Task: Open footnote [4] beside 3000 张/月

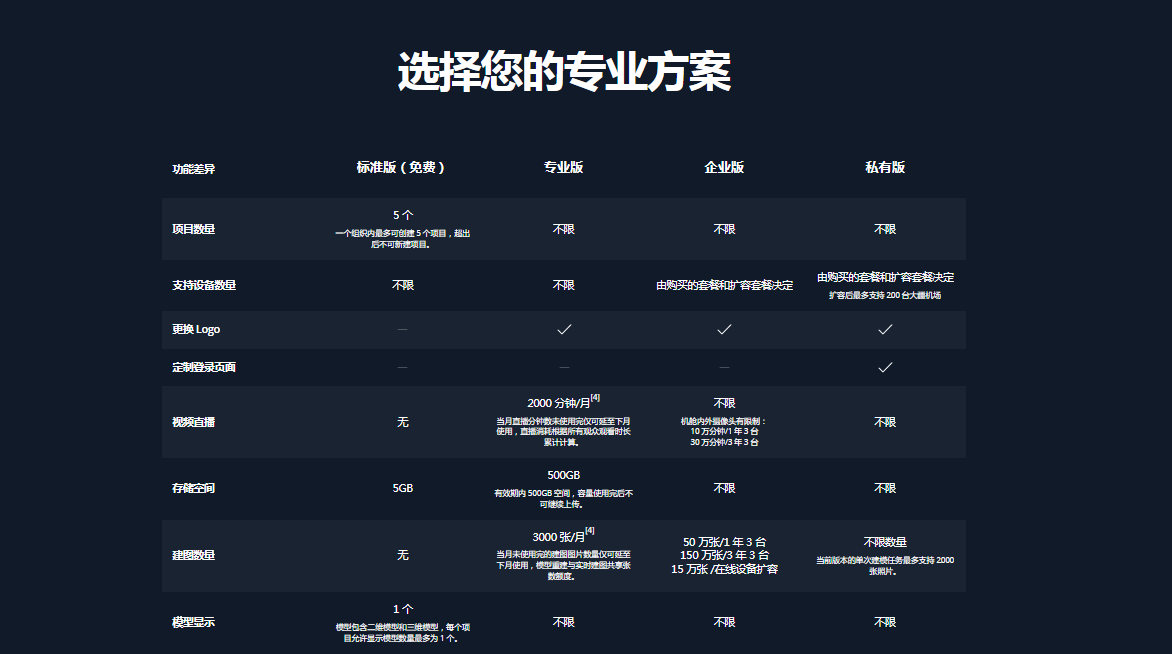Action: click(x=590, y=531)
